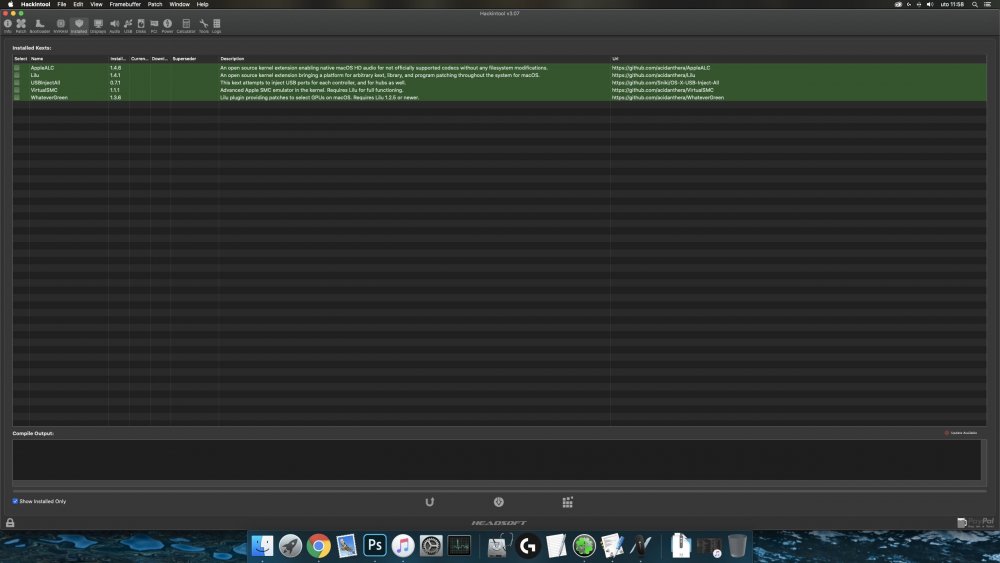Open the PCI card icon section
The width and height of the screenshot is (1000, 563).
[x=154, y=26]
